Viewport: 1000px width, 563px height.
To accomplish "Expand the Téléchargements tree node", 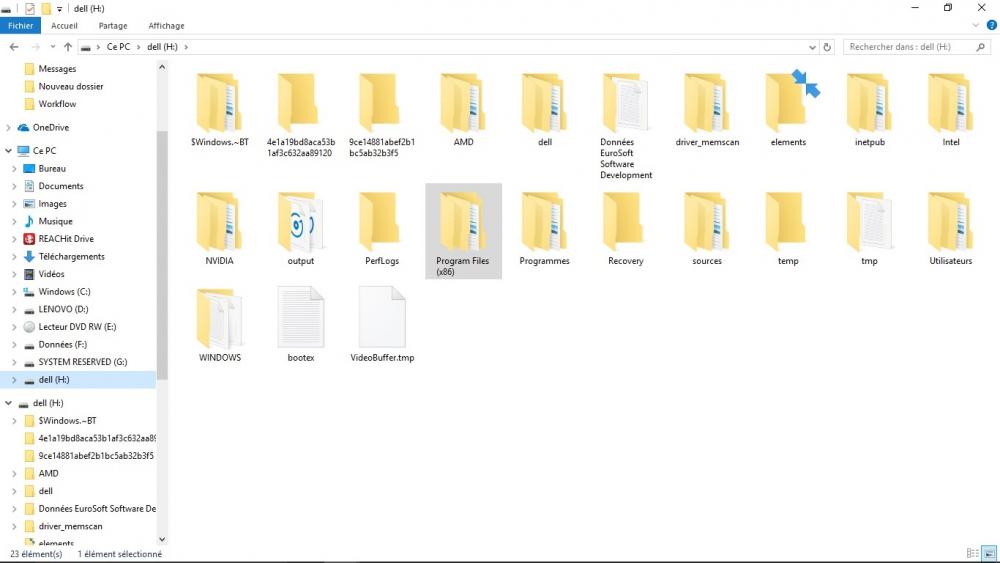I will click(14, 256).
